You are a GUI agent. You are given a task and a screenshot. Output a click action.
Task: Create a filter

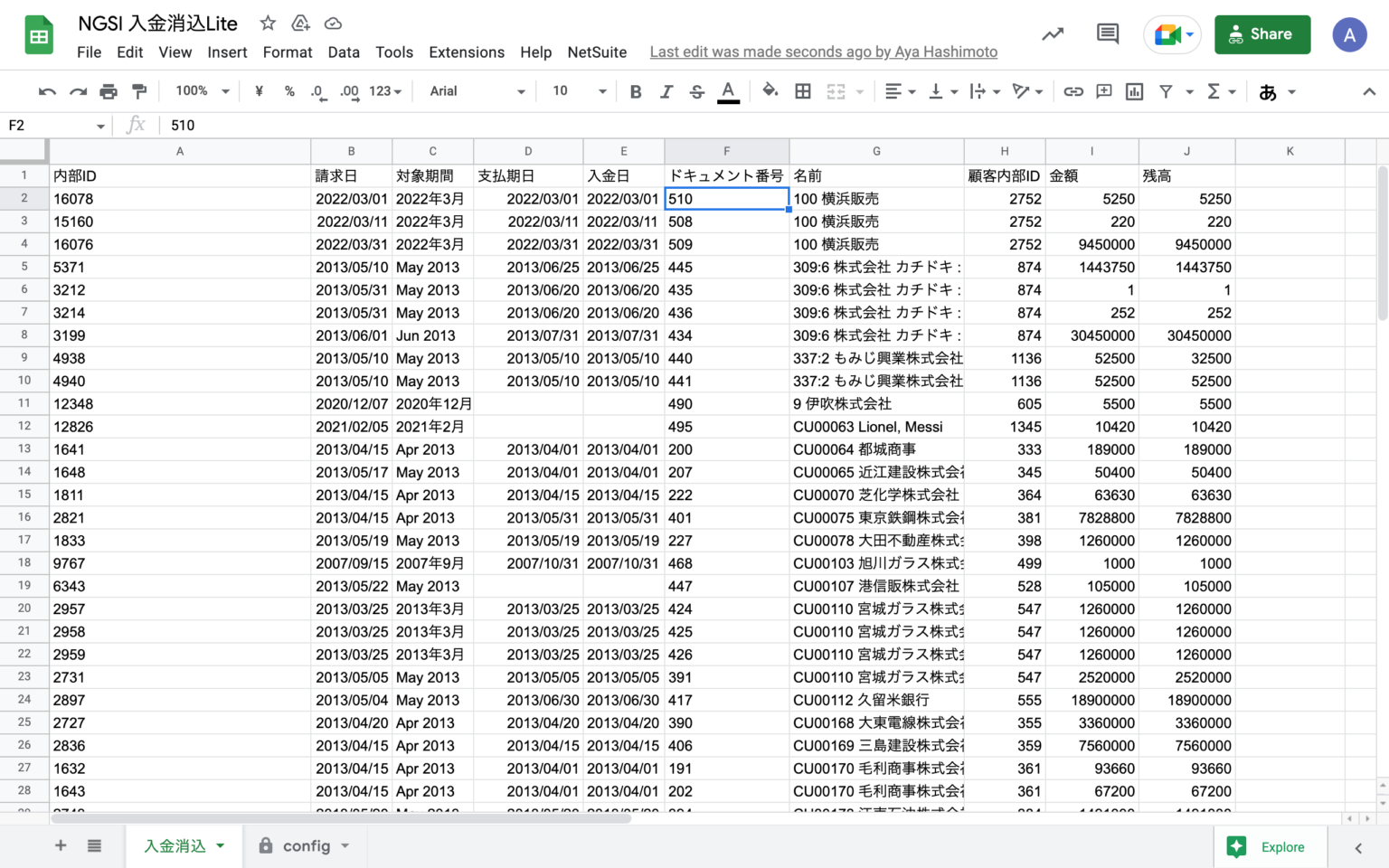1167,90
